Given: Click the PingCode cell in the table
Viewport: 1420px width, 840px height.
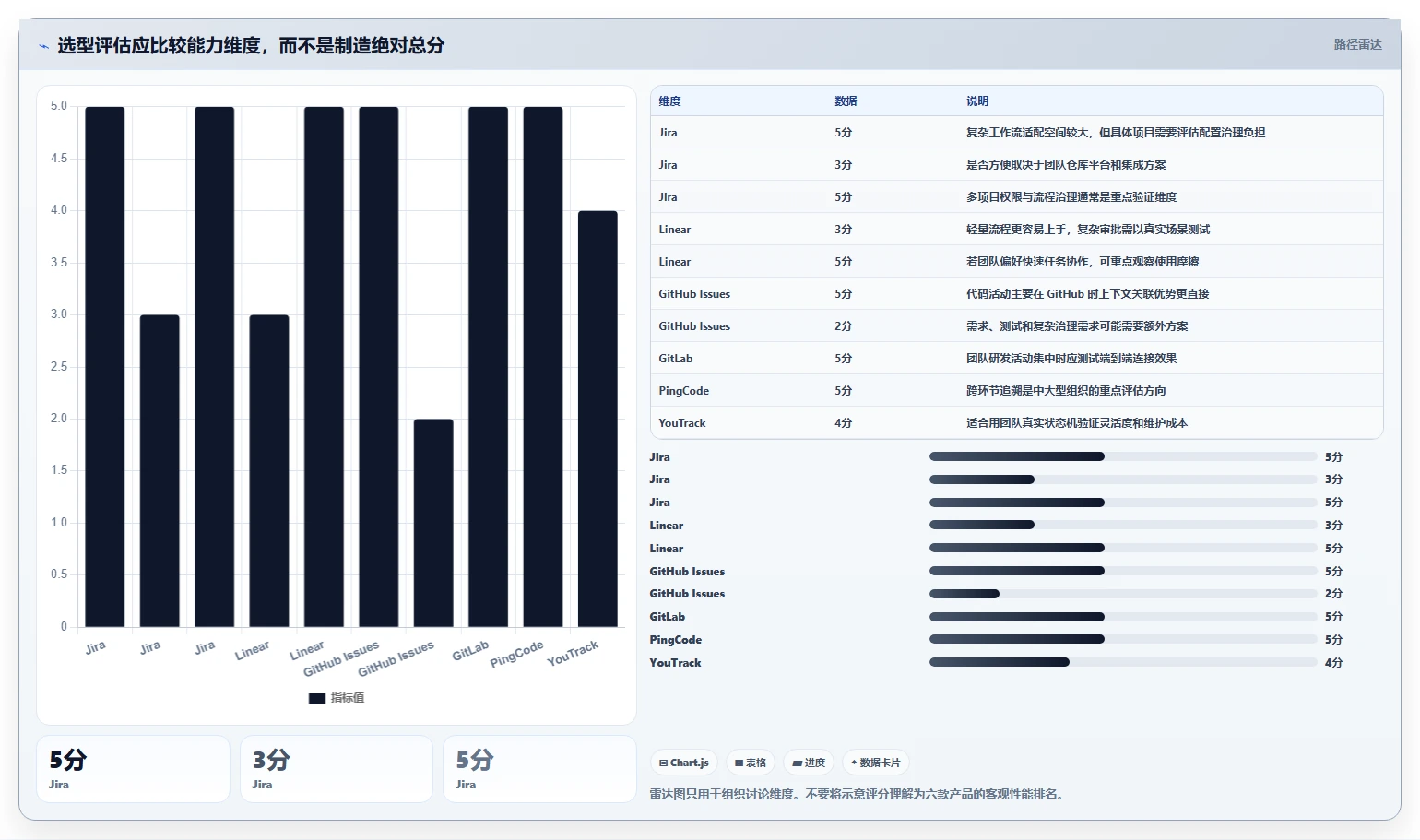Looking at the screenshot, I should (684, 391).
